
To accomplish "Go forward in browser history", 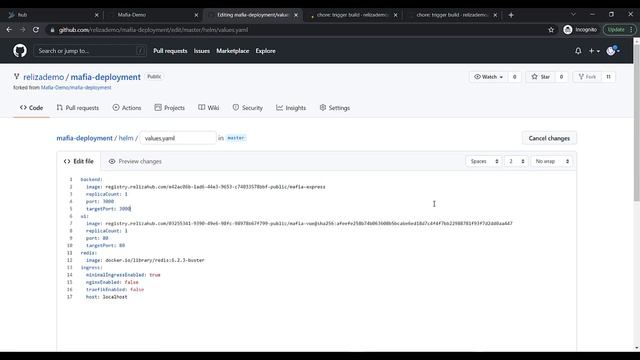I will click(x=22, y=30).
